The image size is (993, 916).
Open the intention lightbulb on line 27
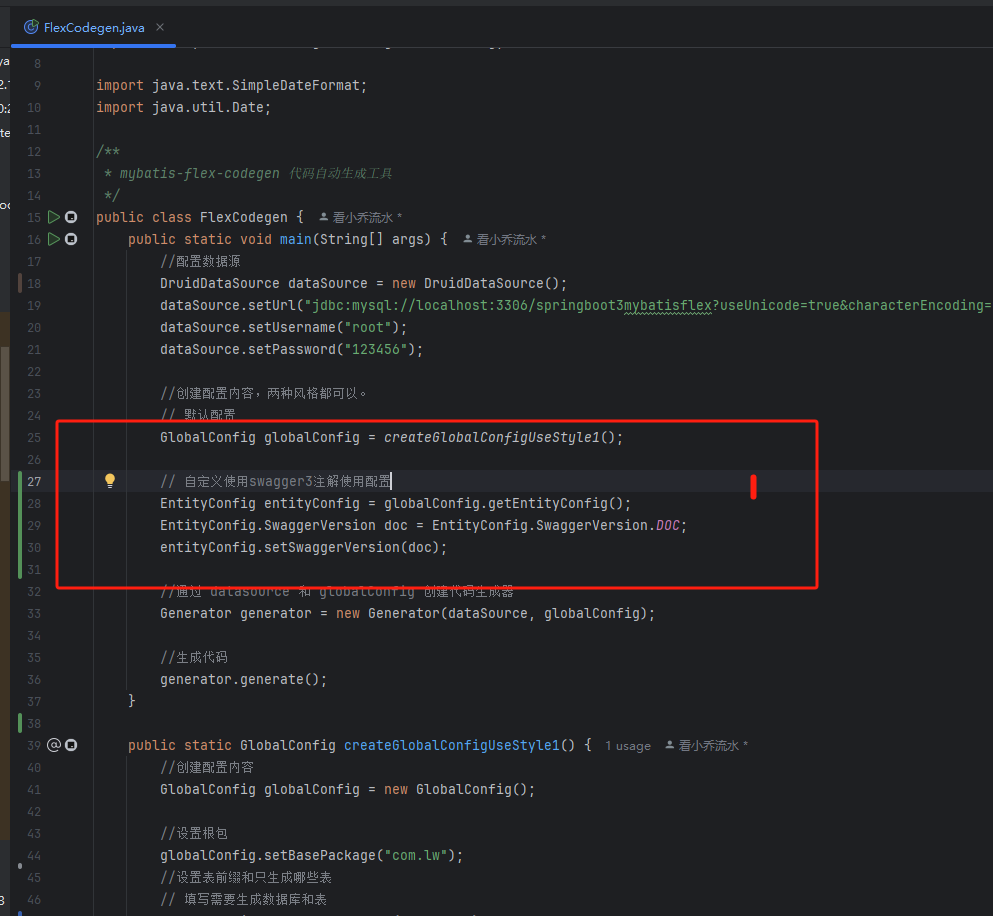pyautogui.click(x=110, y=480)
